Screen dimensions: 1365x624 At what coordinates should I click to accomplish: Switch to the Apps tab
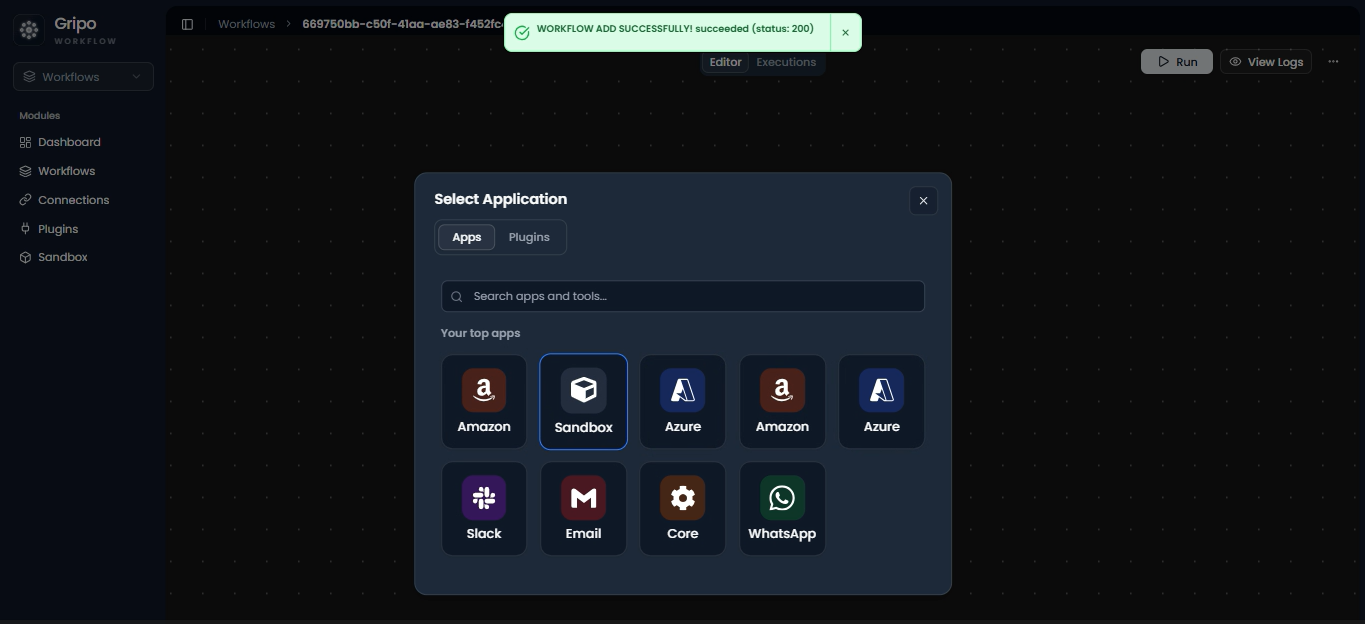coord(467,237)
